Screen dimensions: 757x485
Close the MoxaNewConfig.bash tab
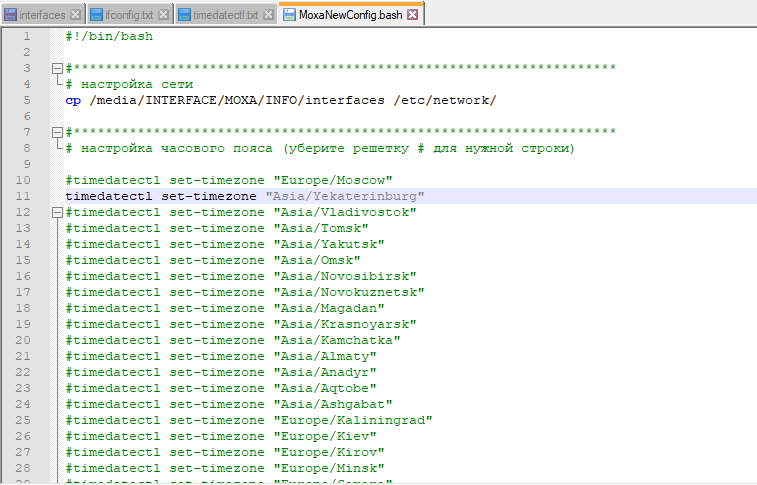tap(412, 15)
